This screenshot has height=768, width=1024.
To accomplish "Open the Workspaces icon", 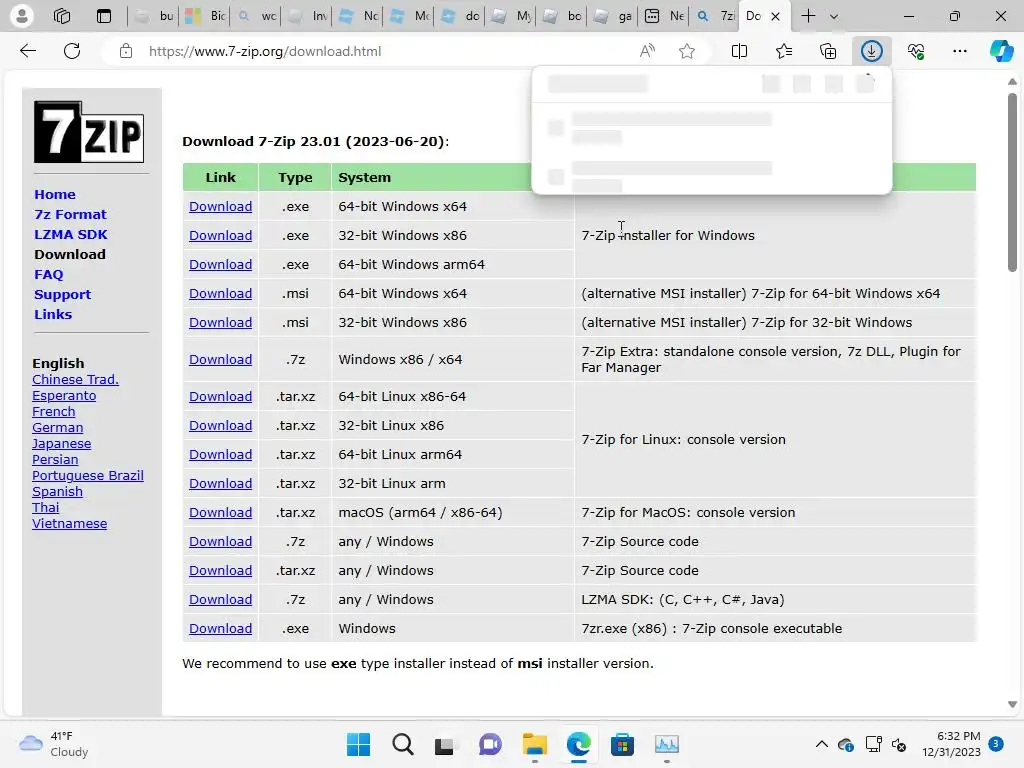I will (x=62, y=16).
